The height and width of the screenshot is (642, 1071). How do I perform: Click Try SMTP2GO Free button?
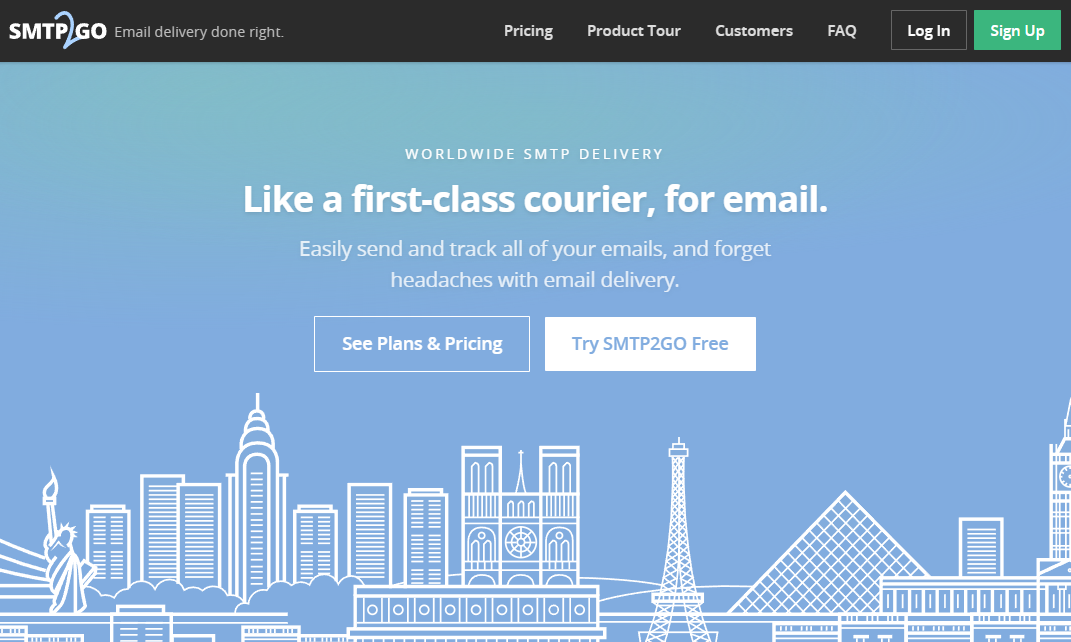pyautogui.click(x=650, y=344)
